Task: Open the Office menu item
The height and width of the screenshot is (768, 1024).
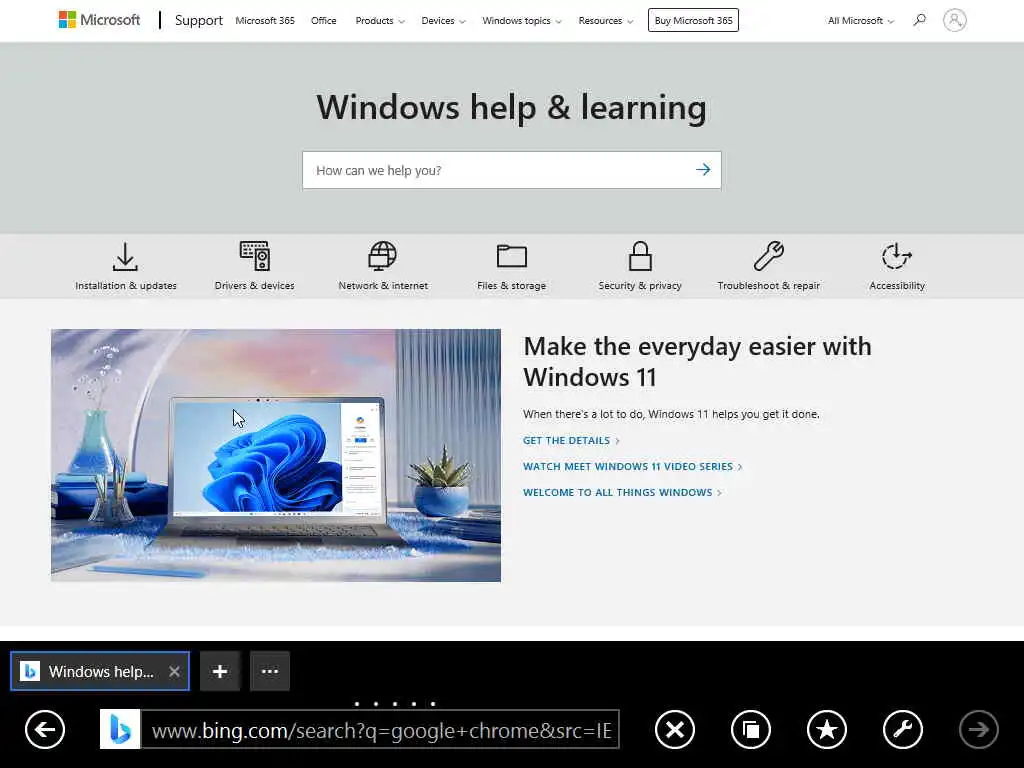Action: (x=324, y=21)
